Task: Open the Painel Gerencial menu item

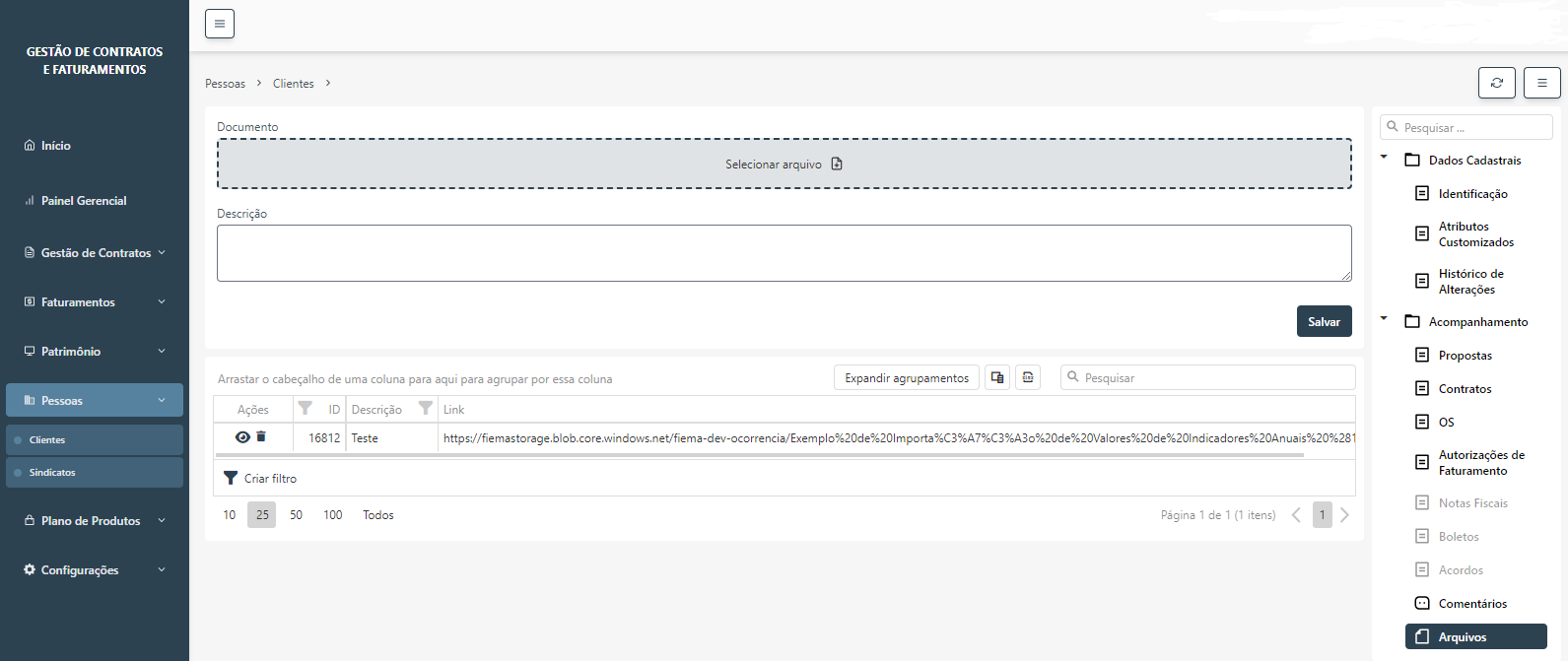Action: 84,201
